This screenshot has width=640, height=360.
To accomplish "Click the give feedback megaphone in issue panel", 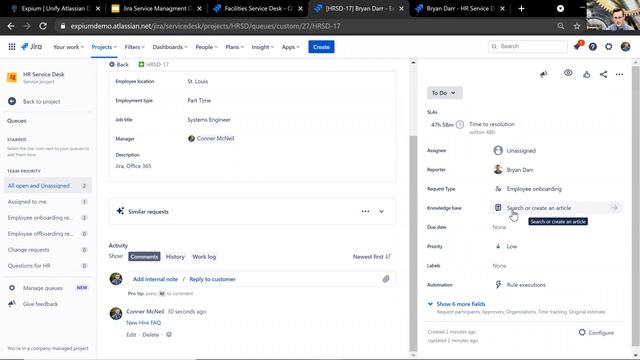I will (544, 74).
